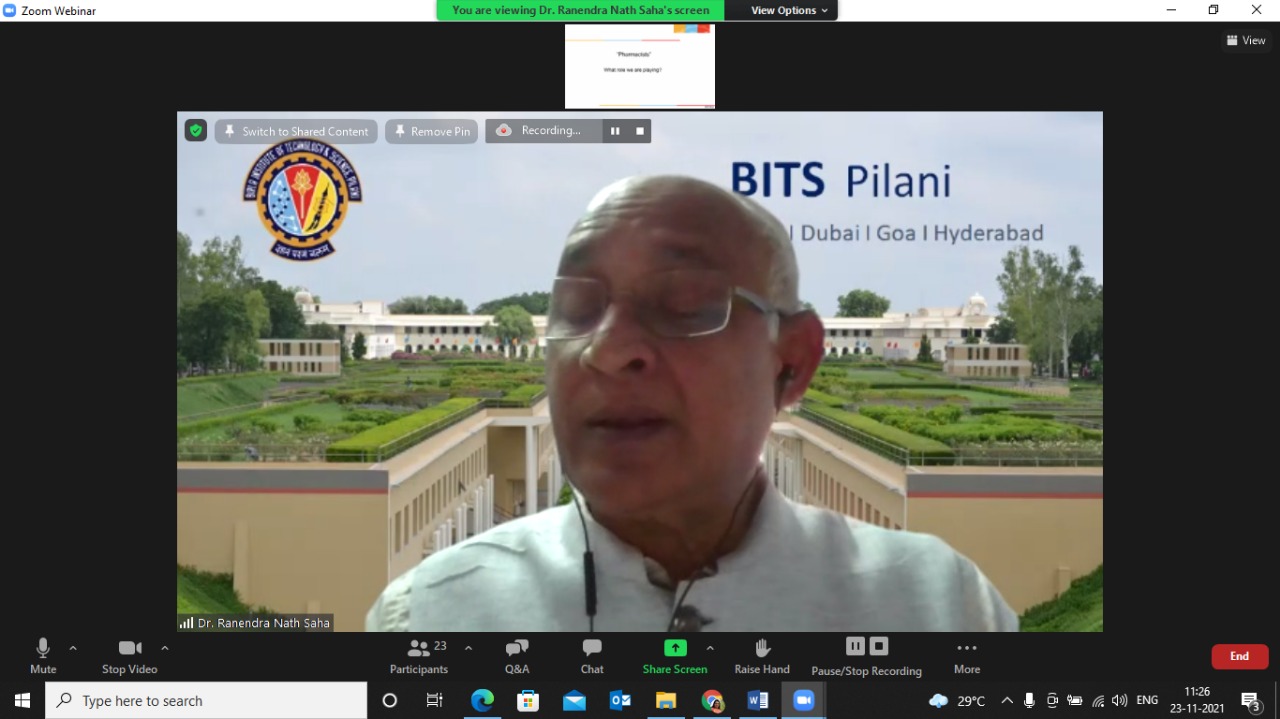Open the View Options dropdown
The width and height of the screenshot is (1280, 719).
[790, 10]
